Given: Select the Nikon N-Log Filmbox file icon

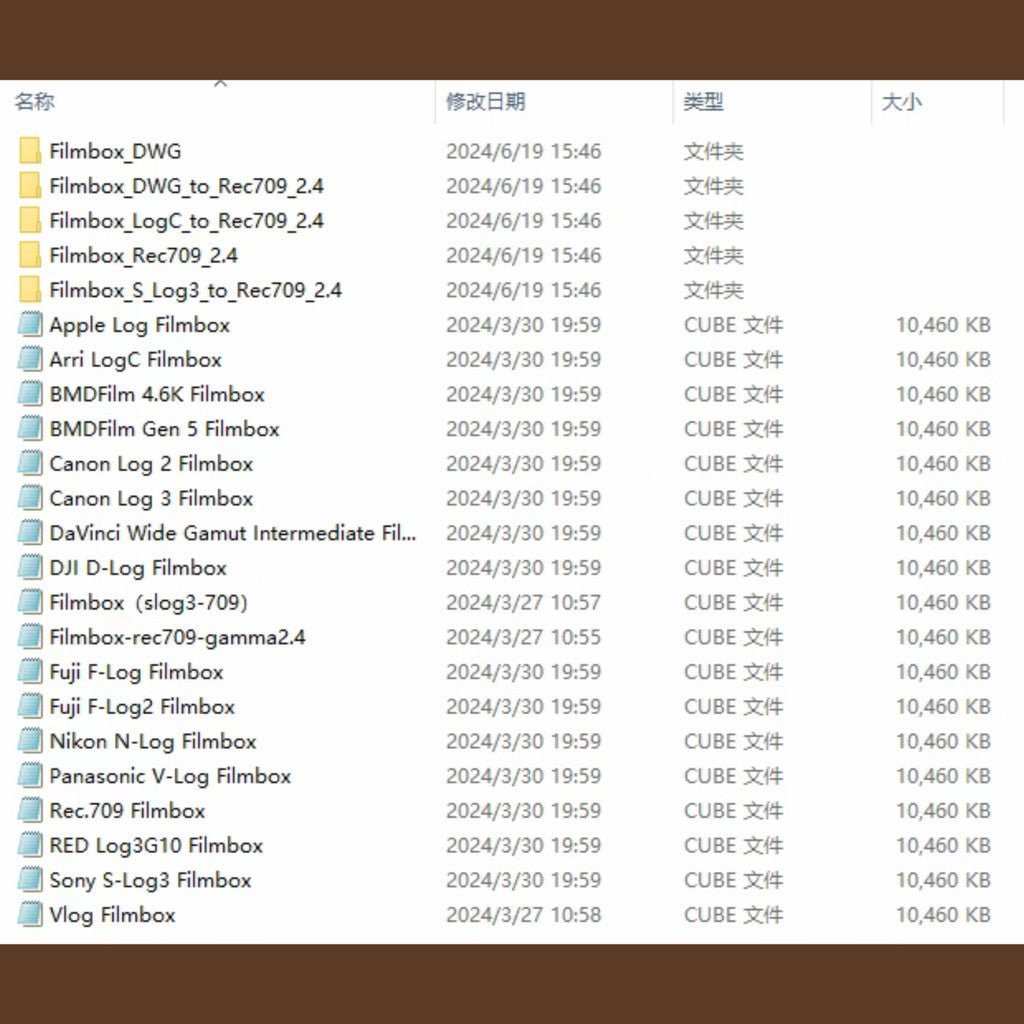Looking at the screenshot, I should 29,740.
